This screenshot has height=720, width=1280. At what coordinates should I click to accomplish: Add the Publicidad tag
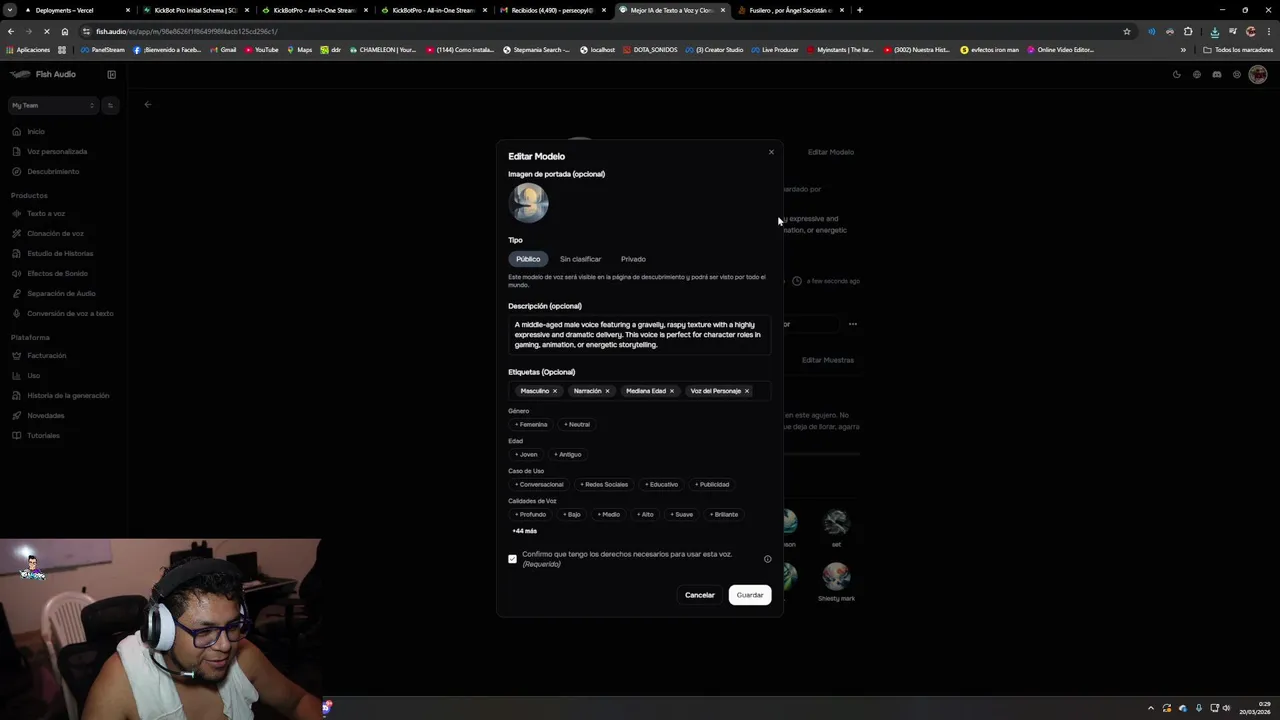(x=712, y=484)
